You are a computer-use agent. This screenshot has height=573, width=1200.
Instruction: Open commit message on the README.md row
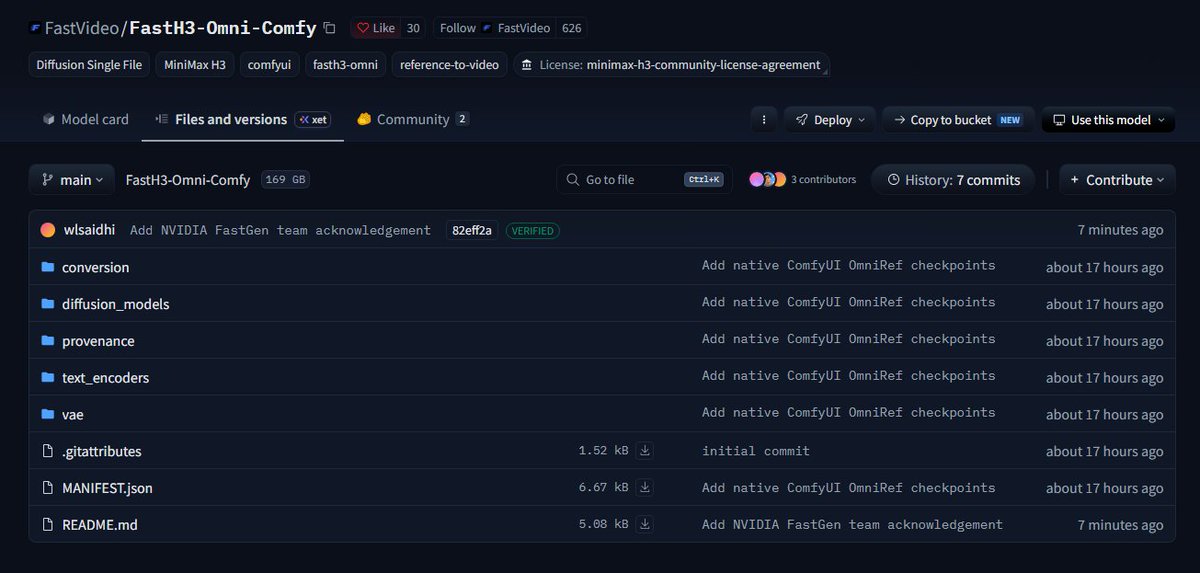852,524
